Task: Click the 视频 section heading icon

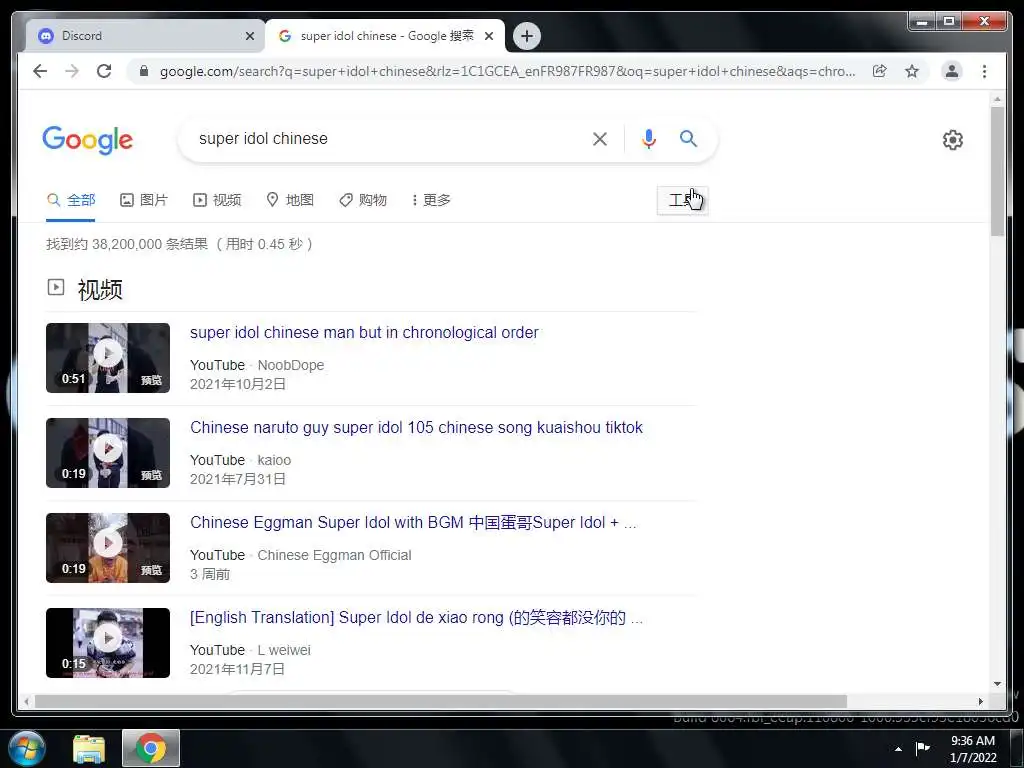Action: [56, 287]
